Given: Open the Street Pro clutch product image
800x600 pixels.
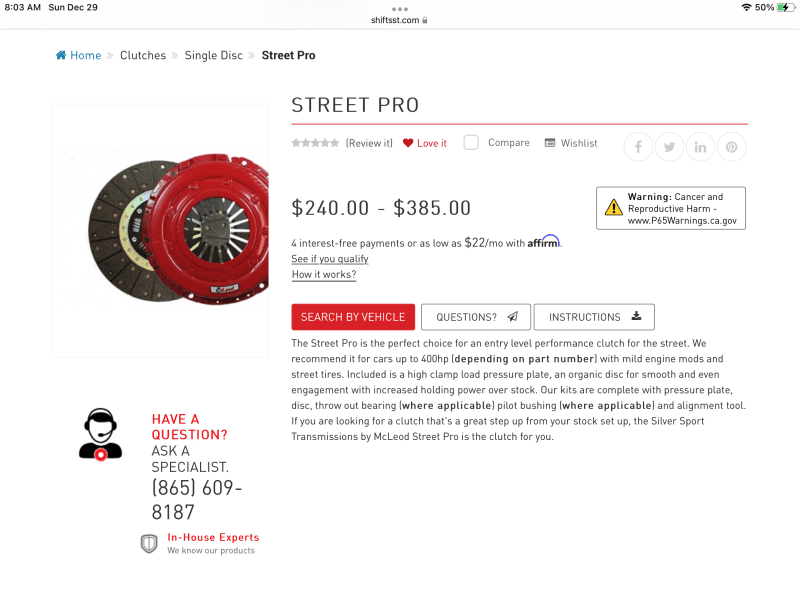Looking at the screenshot, I should 160,230.
